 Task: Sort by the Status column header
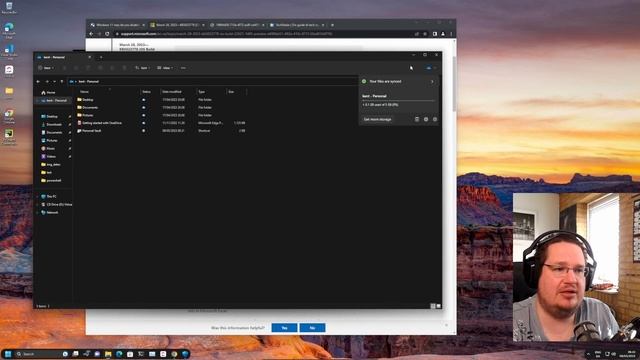(147, 92)
